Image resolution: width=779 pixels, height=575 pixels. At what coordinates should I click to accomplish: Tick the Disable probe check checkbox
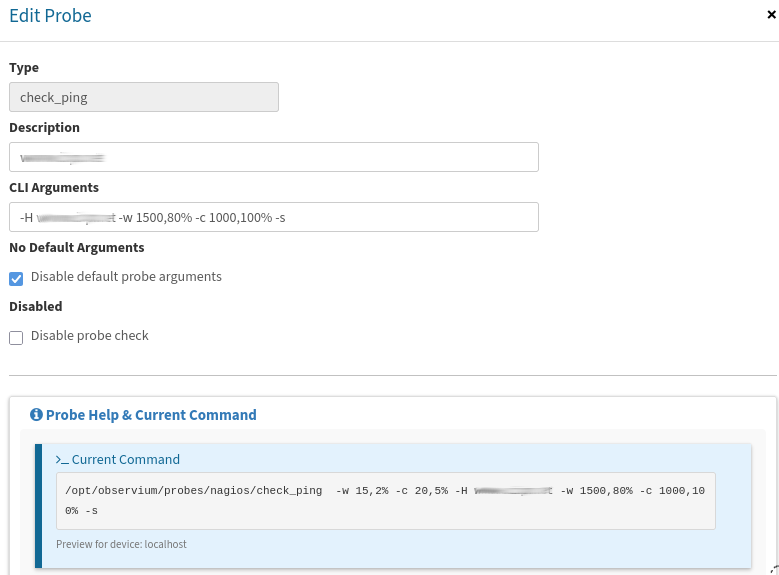pos(16,338)
